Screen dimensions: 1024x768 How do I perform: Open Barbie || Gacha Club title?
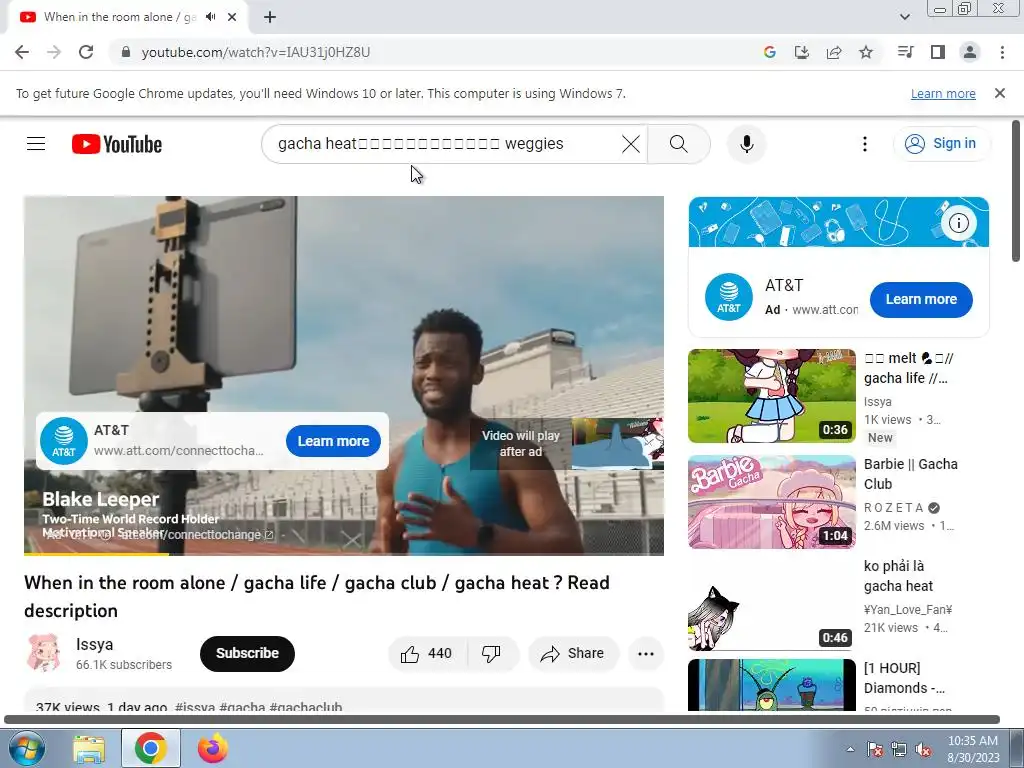(910, 474)
